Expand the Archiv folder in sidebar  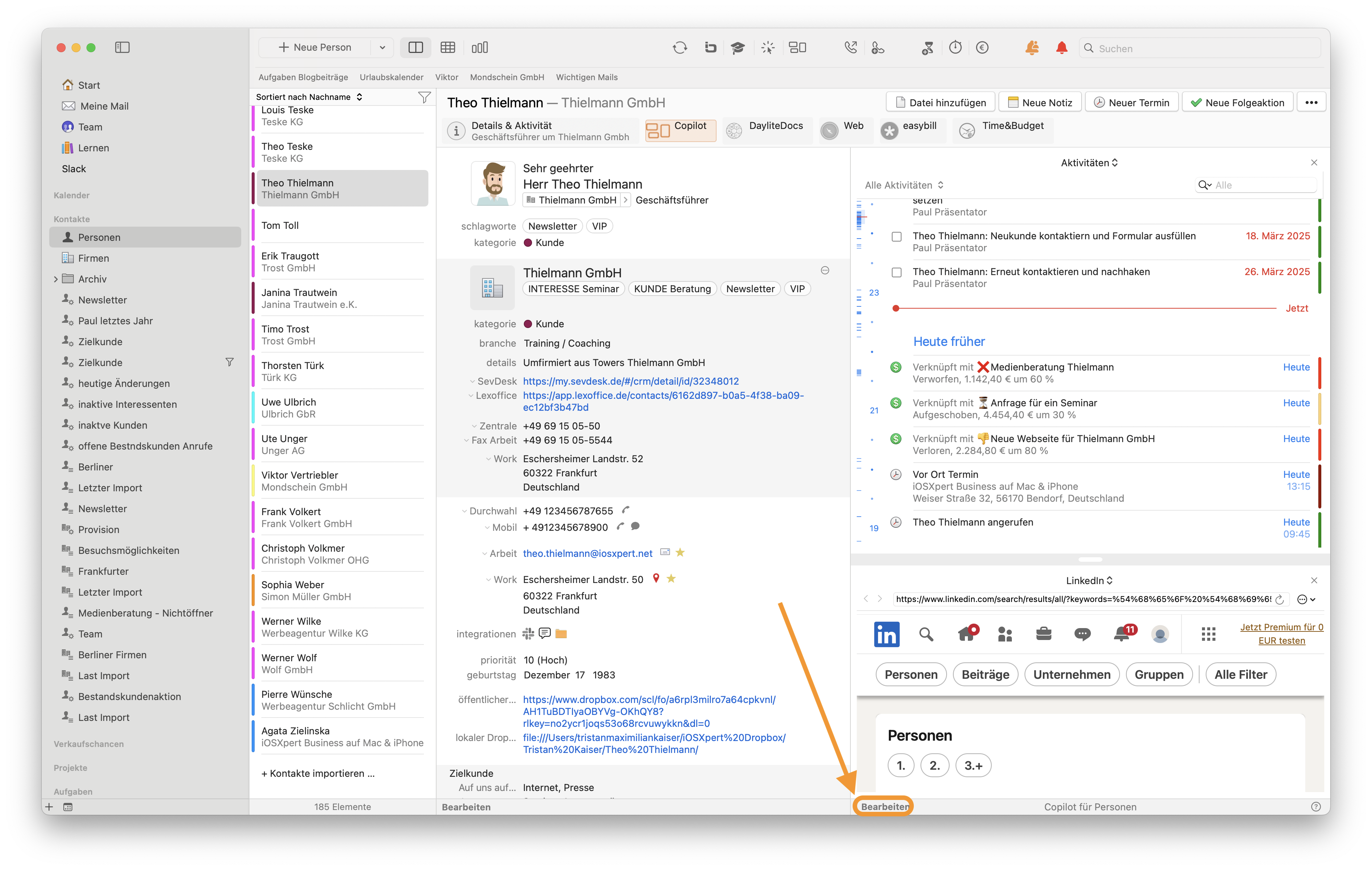point(55,279)
